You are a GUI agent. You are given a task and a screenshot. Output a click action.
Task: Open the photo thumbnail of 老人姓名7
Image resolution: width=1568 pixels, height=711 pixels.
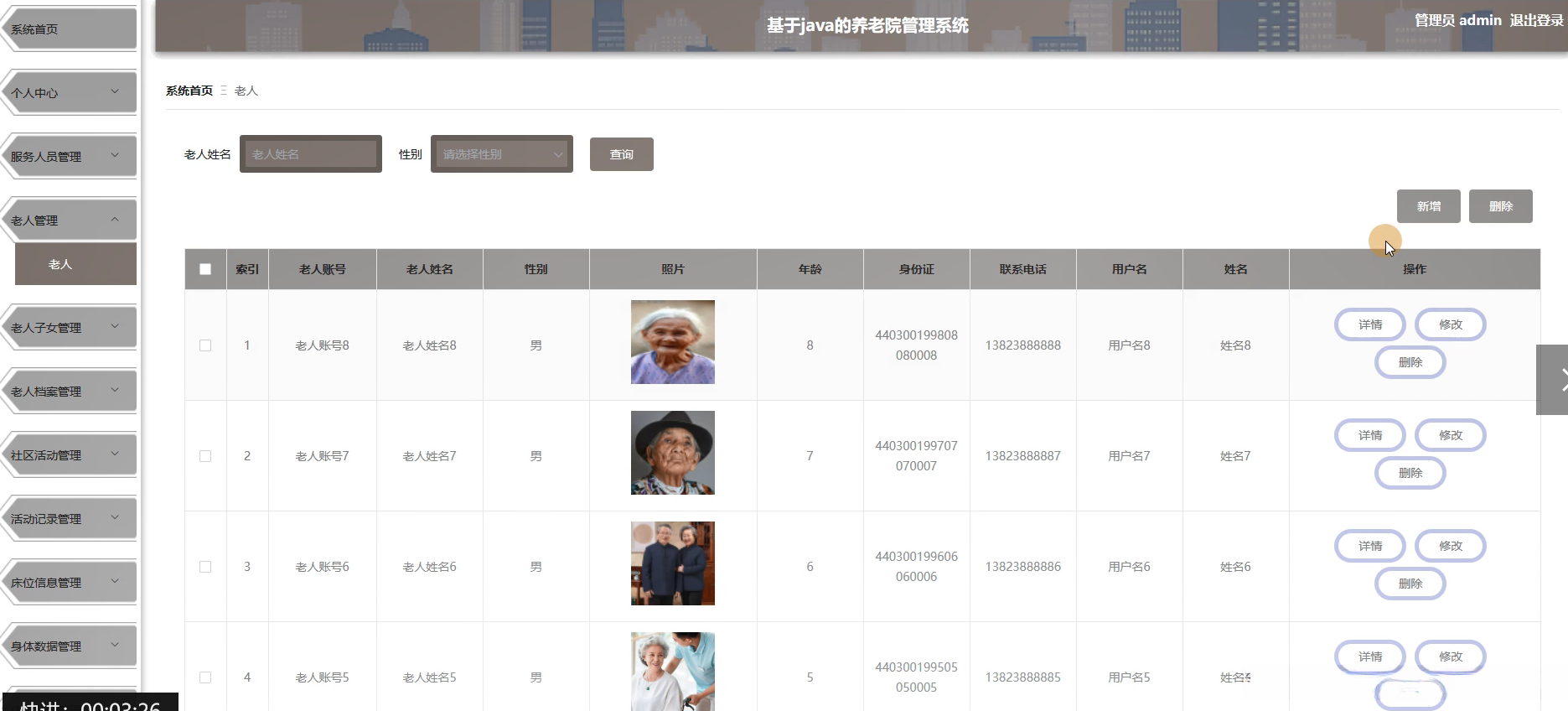click(673, 453)
